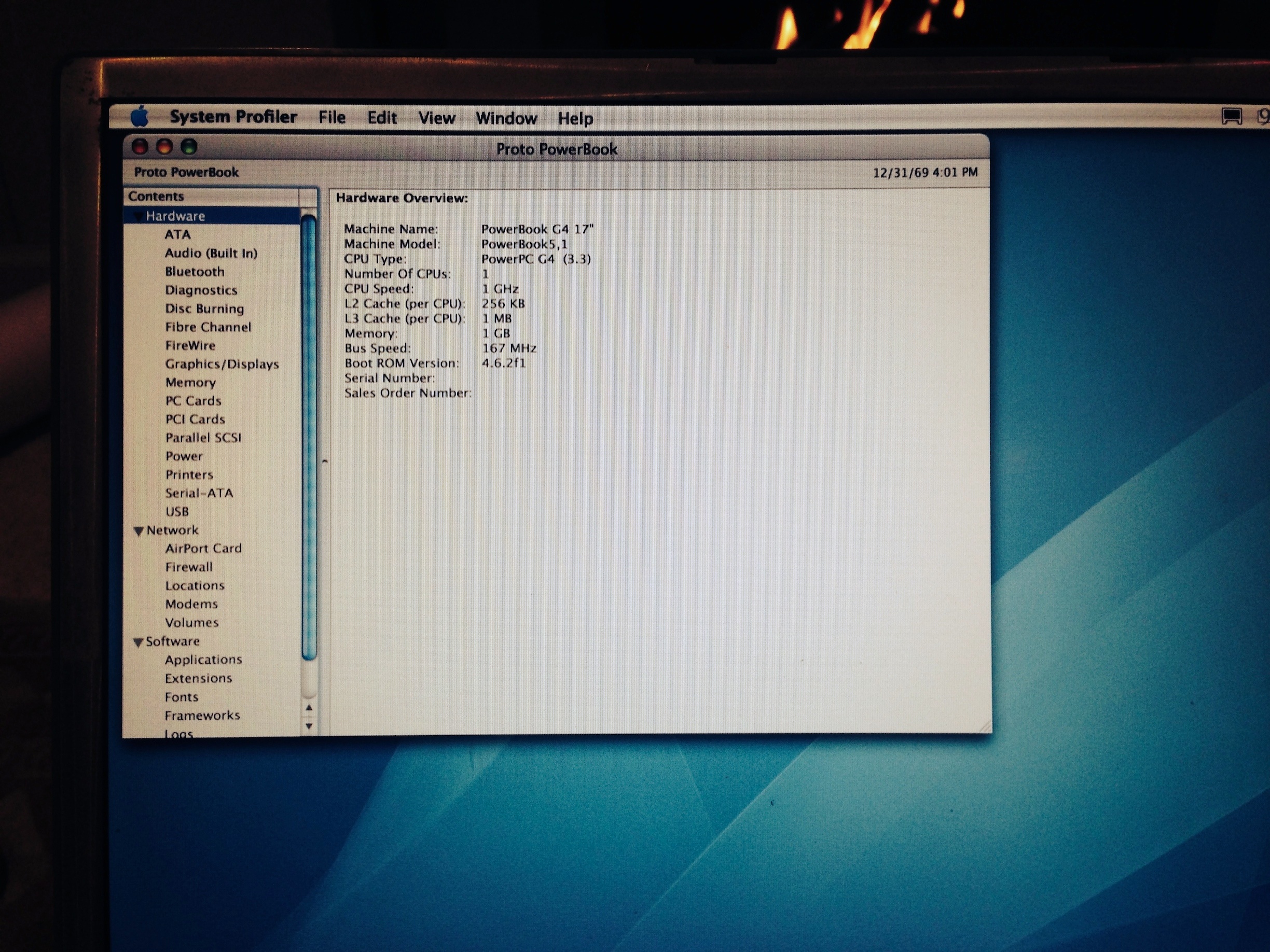The height and width of the screenshot is (952, 1270).
Task: Click the display icon in the menu bar
Action: 1232,117
